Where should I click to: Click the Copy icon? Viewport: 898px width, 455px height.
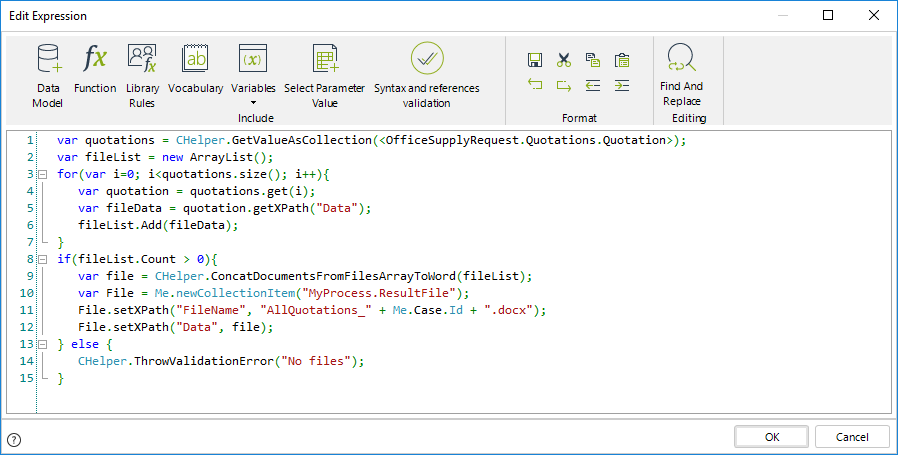tap(593, 60)
